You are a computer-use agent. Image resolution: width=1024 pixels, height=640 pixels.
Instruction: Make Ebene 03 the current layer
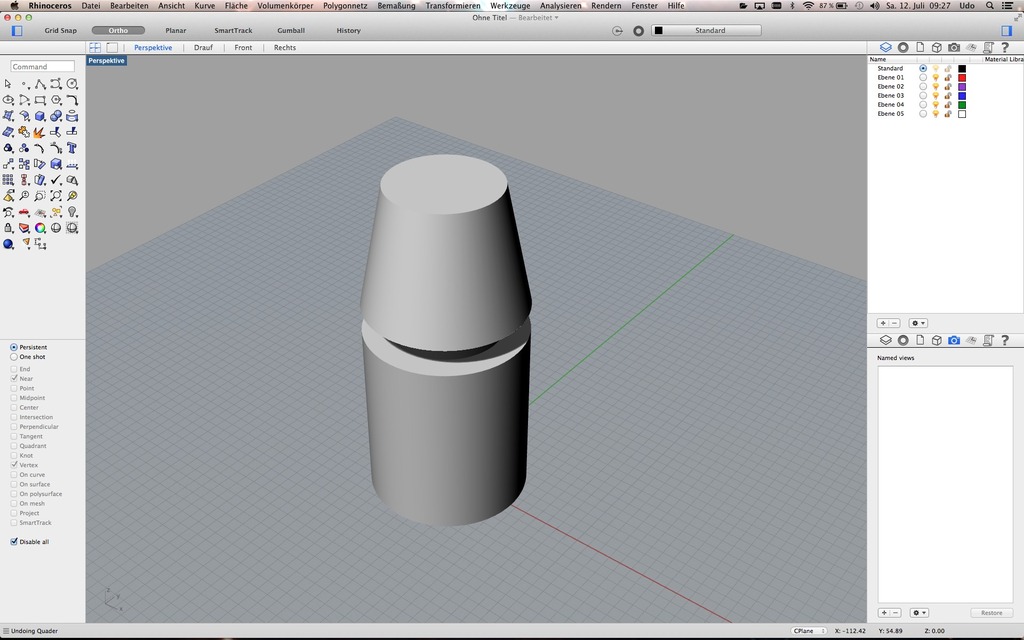[923, 96]
